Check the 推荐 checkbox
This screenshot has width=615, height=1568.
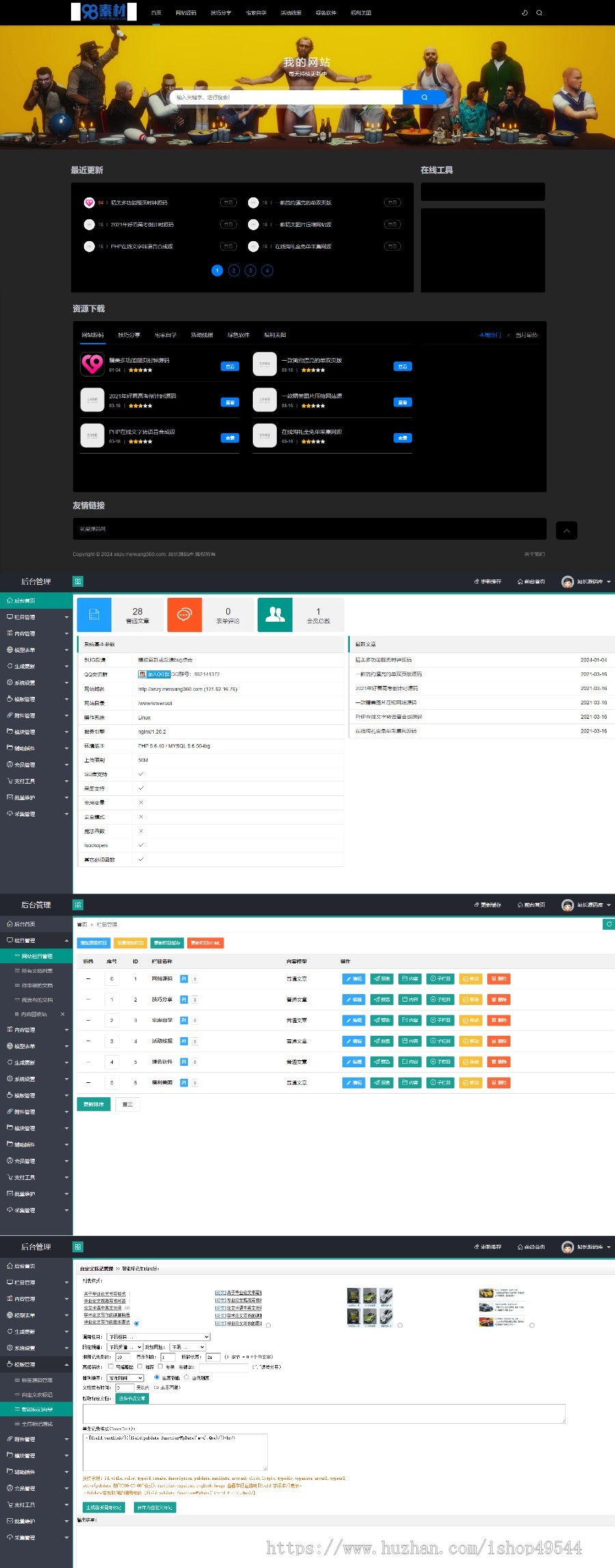(x=140, y=1366)
